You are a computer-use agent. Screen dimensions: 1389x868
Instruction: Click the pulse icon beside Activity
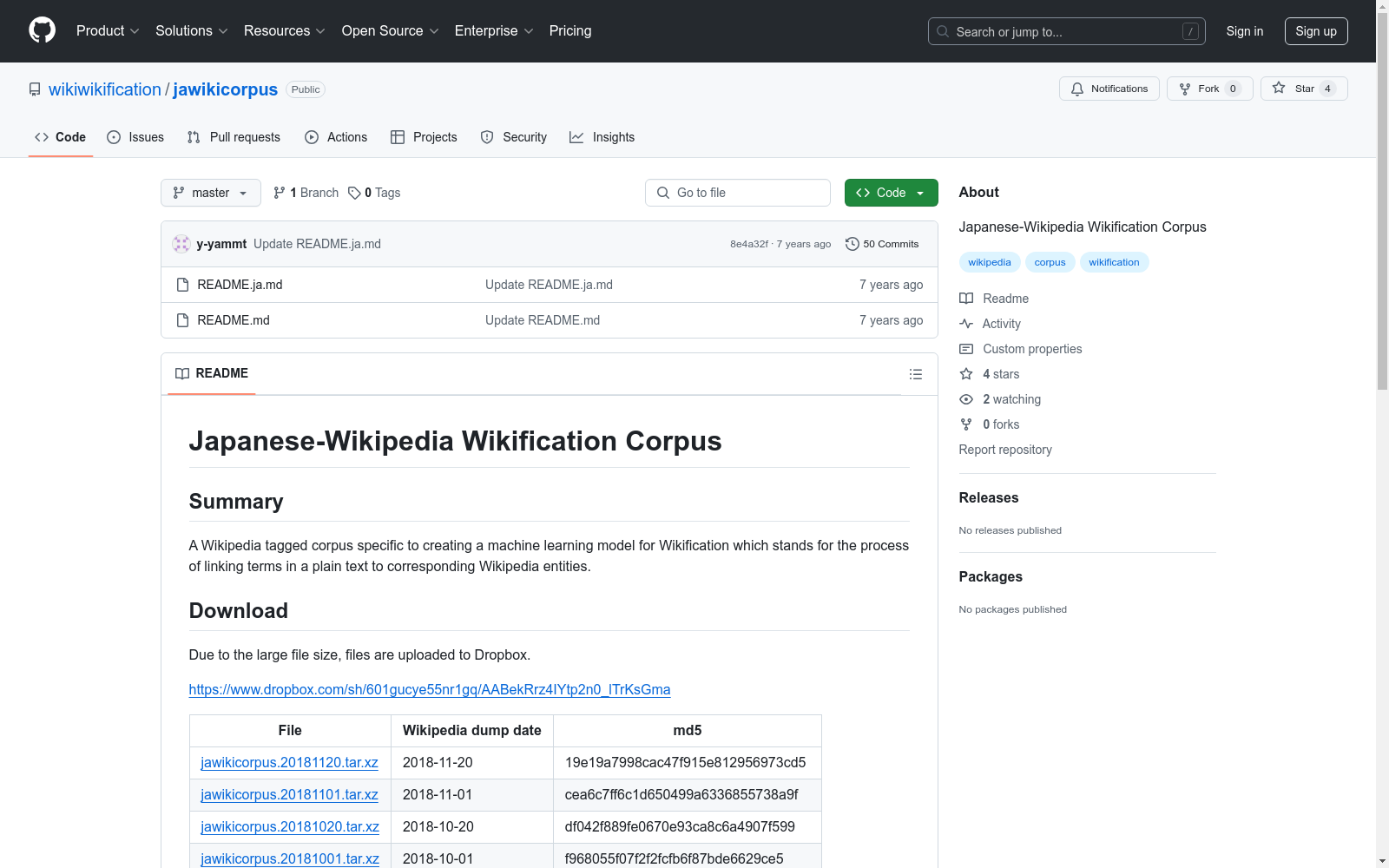[x=966, y=324]
